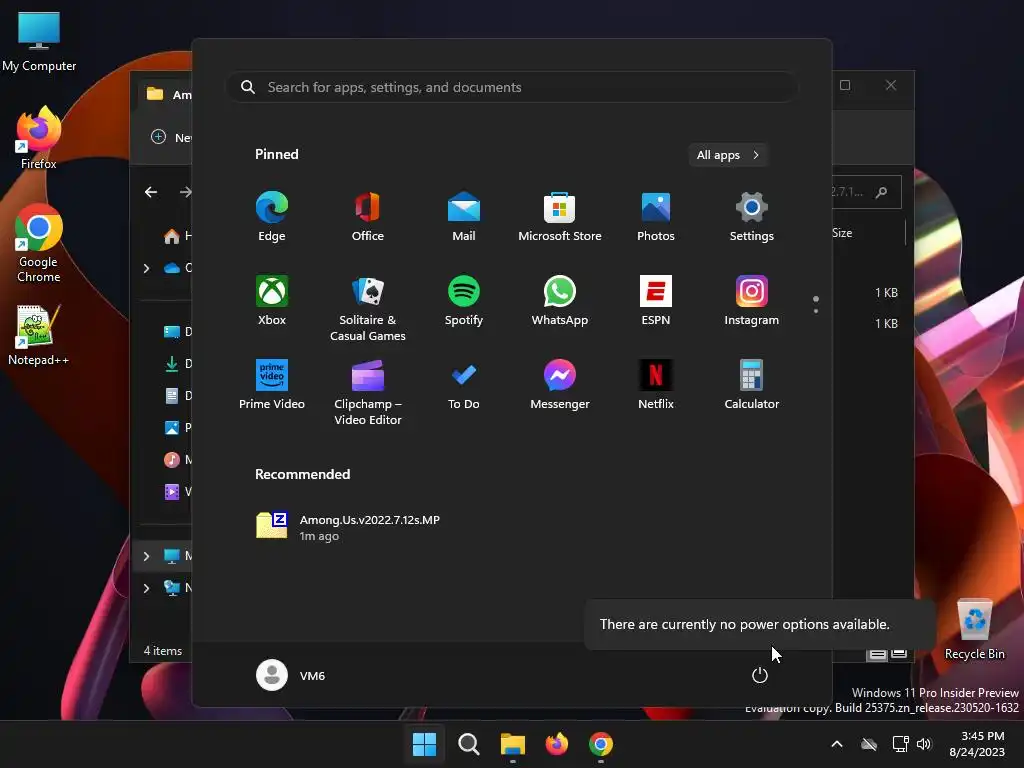
Task: Open Google Chrome from the taskbar
Action: point(601,744)
